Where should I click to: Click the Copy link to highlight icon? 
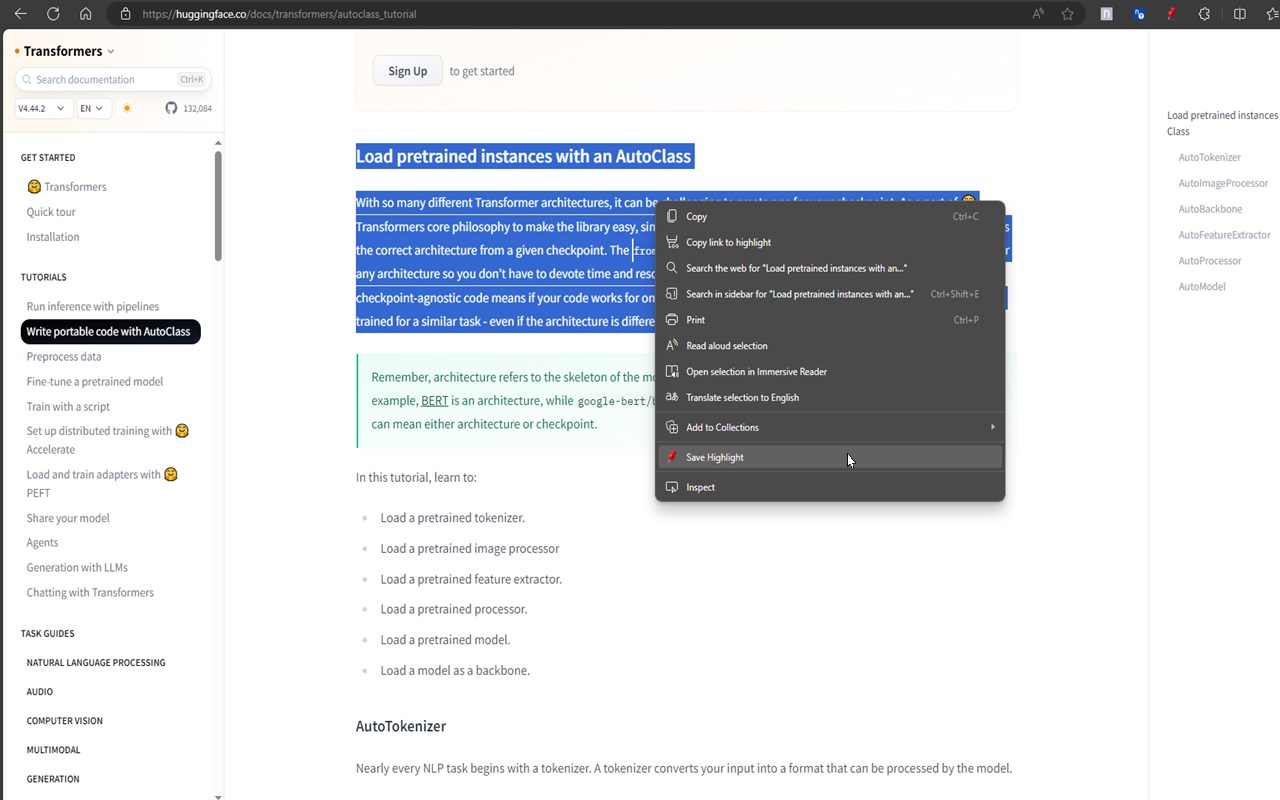coord(672,242)
